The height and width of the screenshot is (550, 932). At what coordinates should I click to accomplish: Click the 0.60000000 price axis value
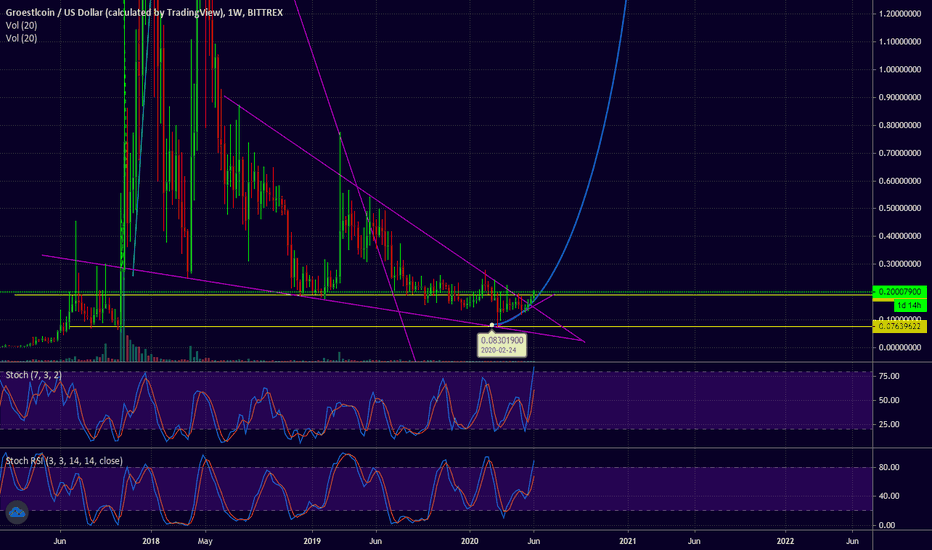tap(900, 181)
